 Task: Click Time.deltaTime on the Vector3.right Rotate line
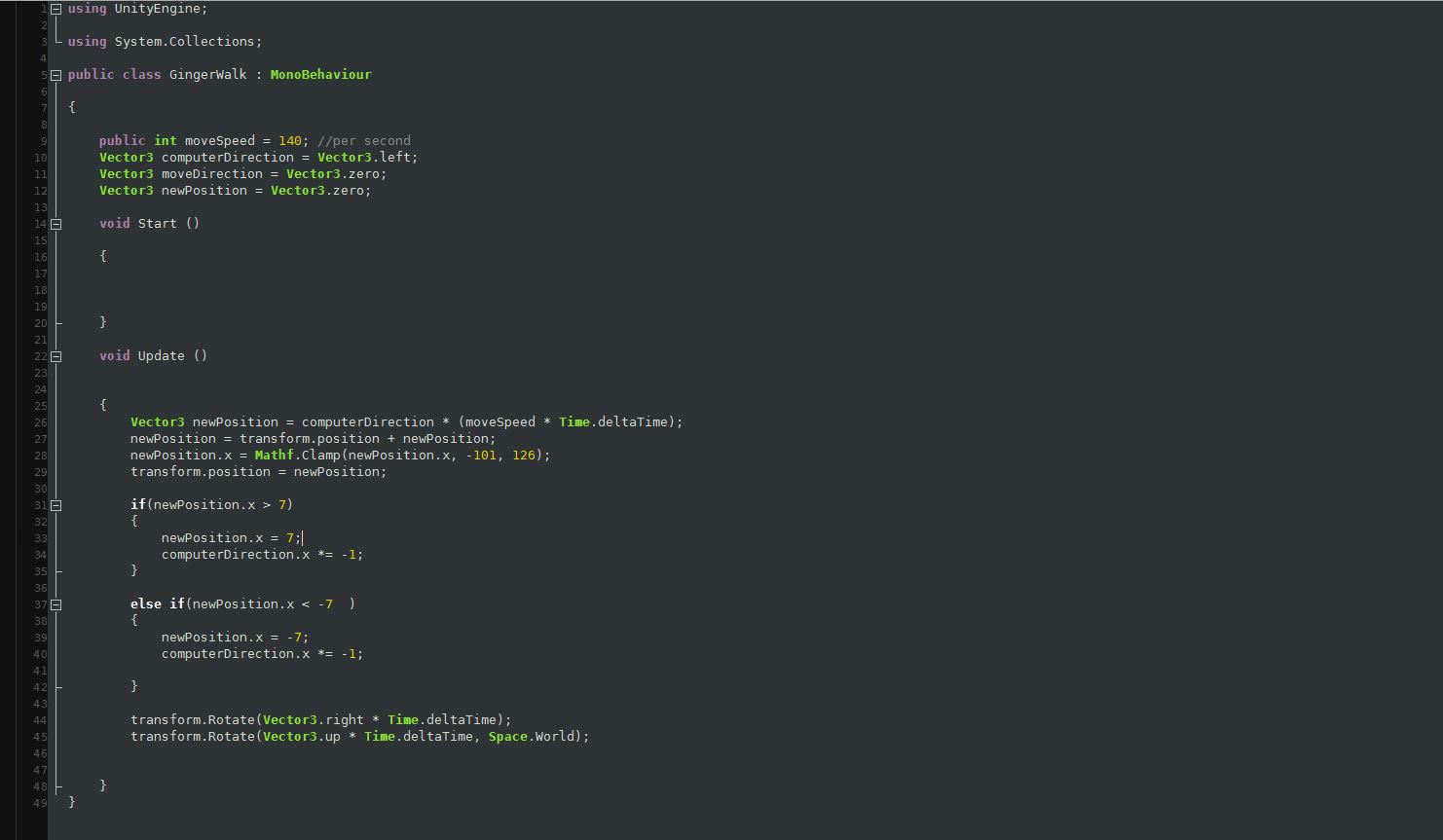(445, 720)
